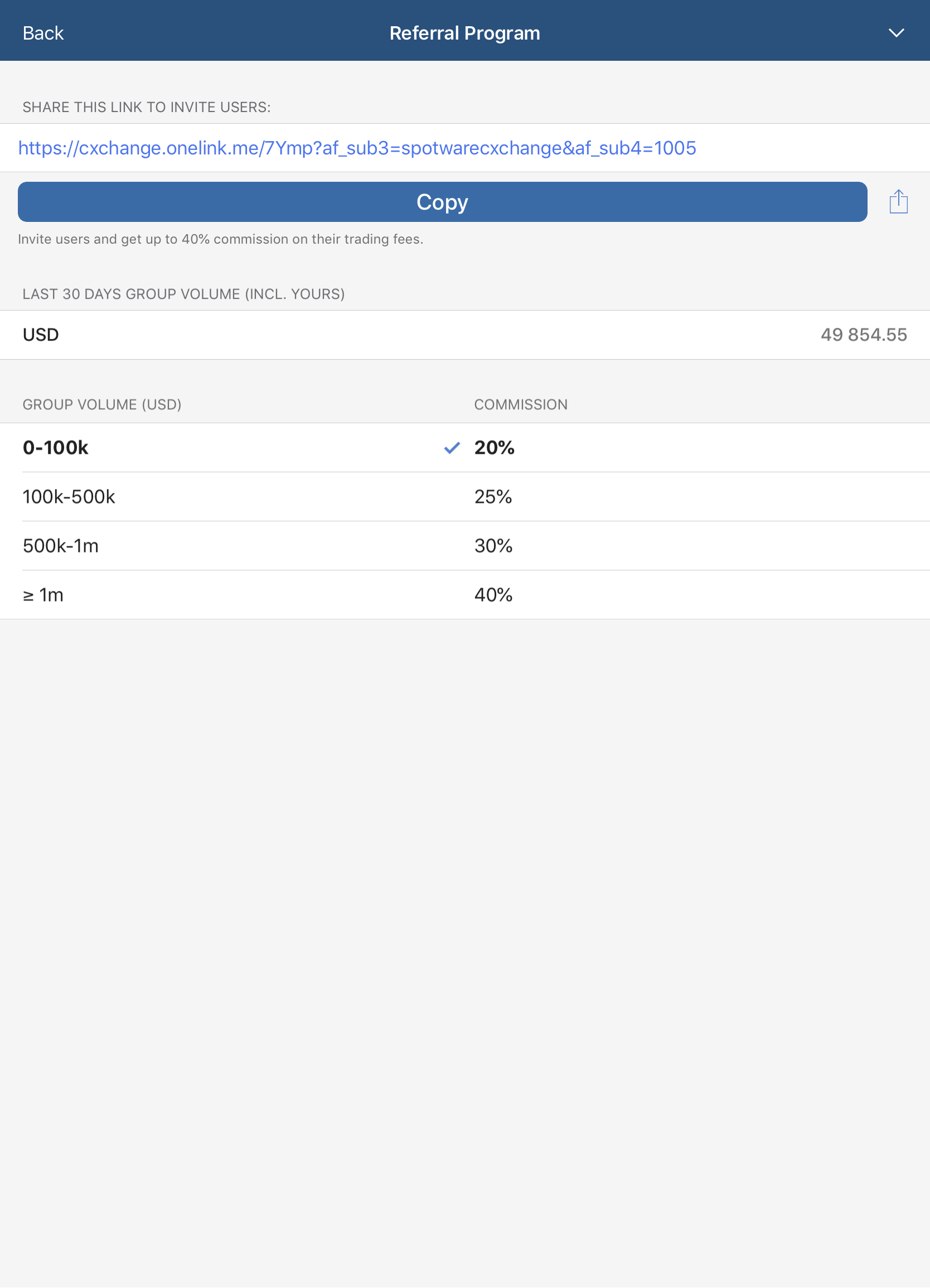Tap the 40% commission value
Screen dimensions: 930x1288
pyautogui.click(x=493, y=594)
